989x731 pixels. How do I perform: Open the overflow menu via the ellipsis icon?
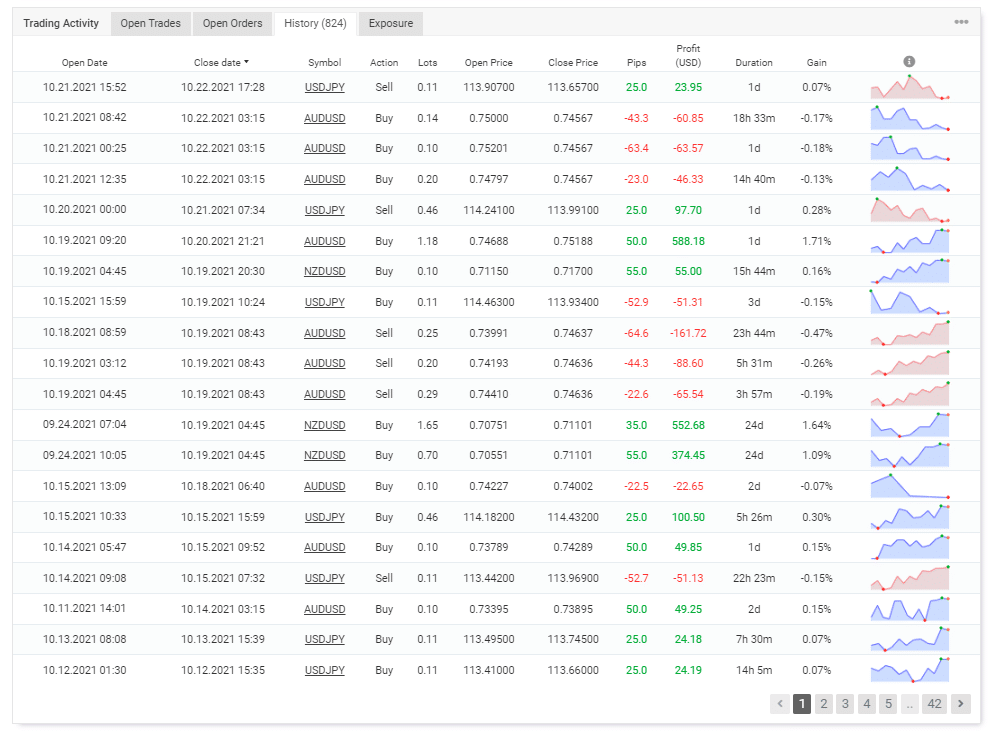pos(962,21)
